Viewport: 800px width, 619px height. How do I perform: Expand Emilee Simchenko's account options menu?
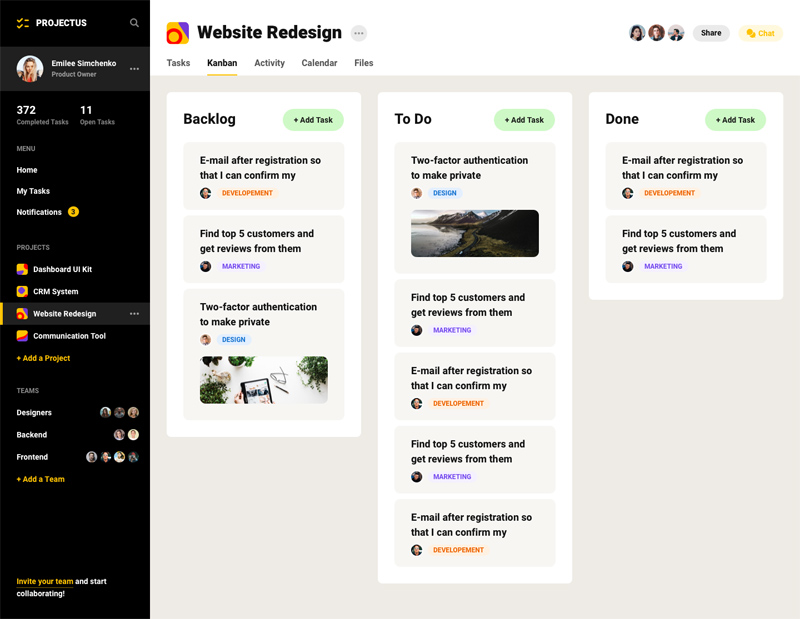pos(133,68)
